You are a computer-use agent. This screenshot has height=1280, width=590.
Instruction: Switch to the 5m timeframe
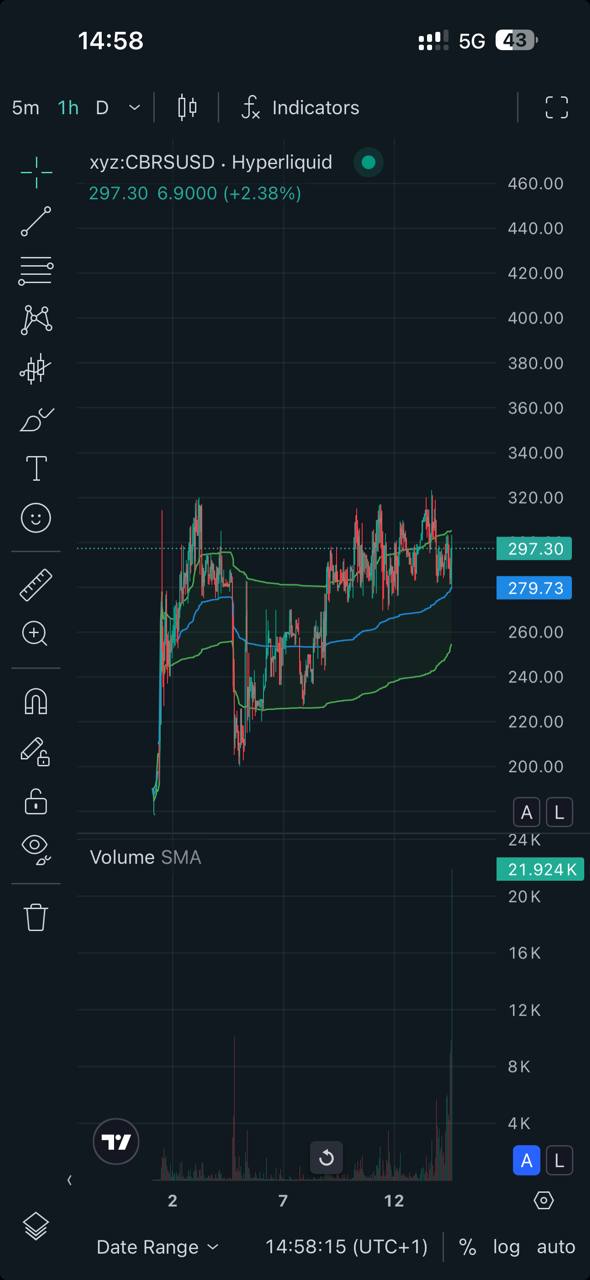tap(26, 108)
